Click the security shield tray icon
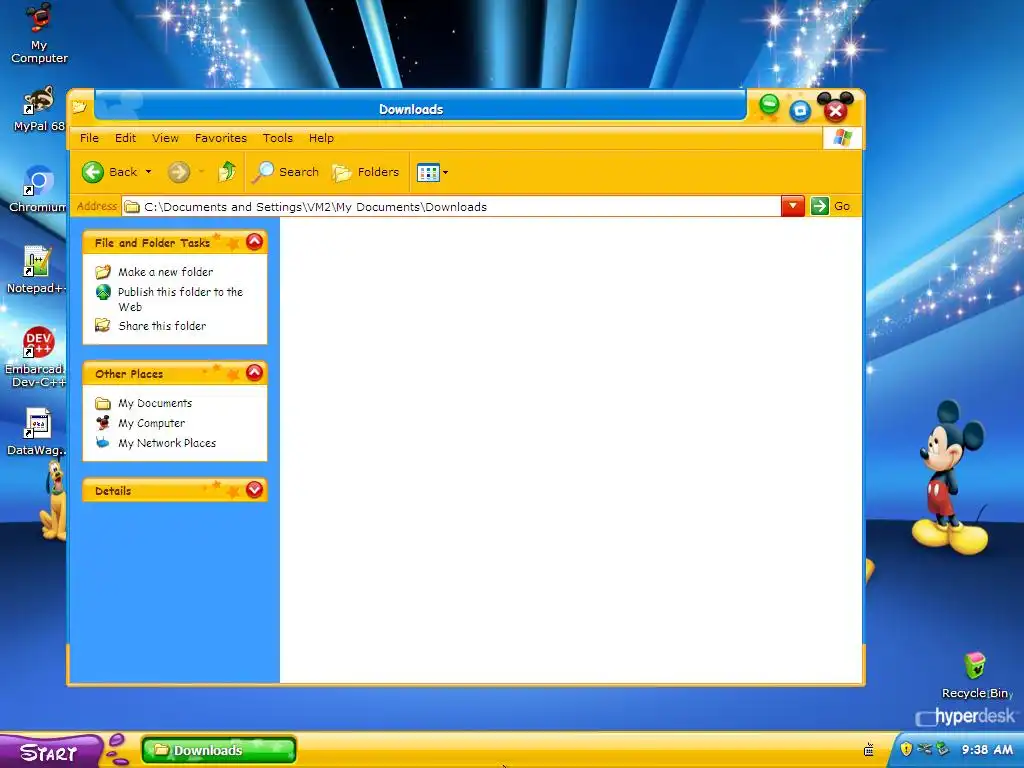Image resolution: width=1024 pixels, height=768 pixels. (x=906, y=749)
